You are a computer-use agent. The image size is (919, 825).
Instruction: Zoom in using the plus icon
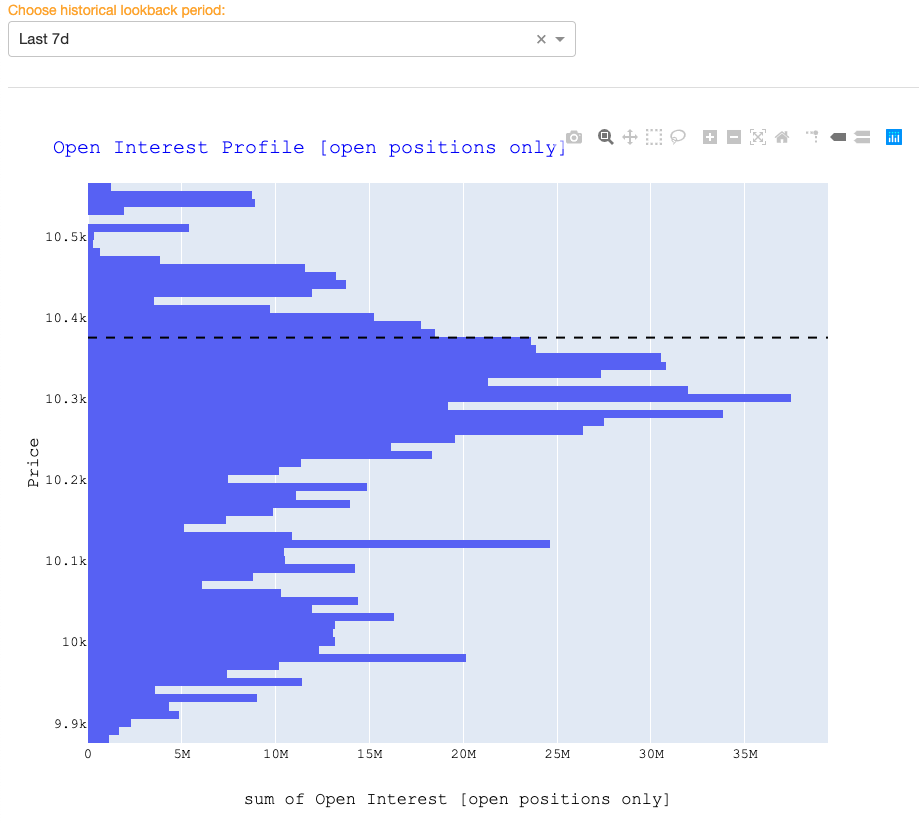710,136
